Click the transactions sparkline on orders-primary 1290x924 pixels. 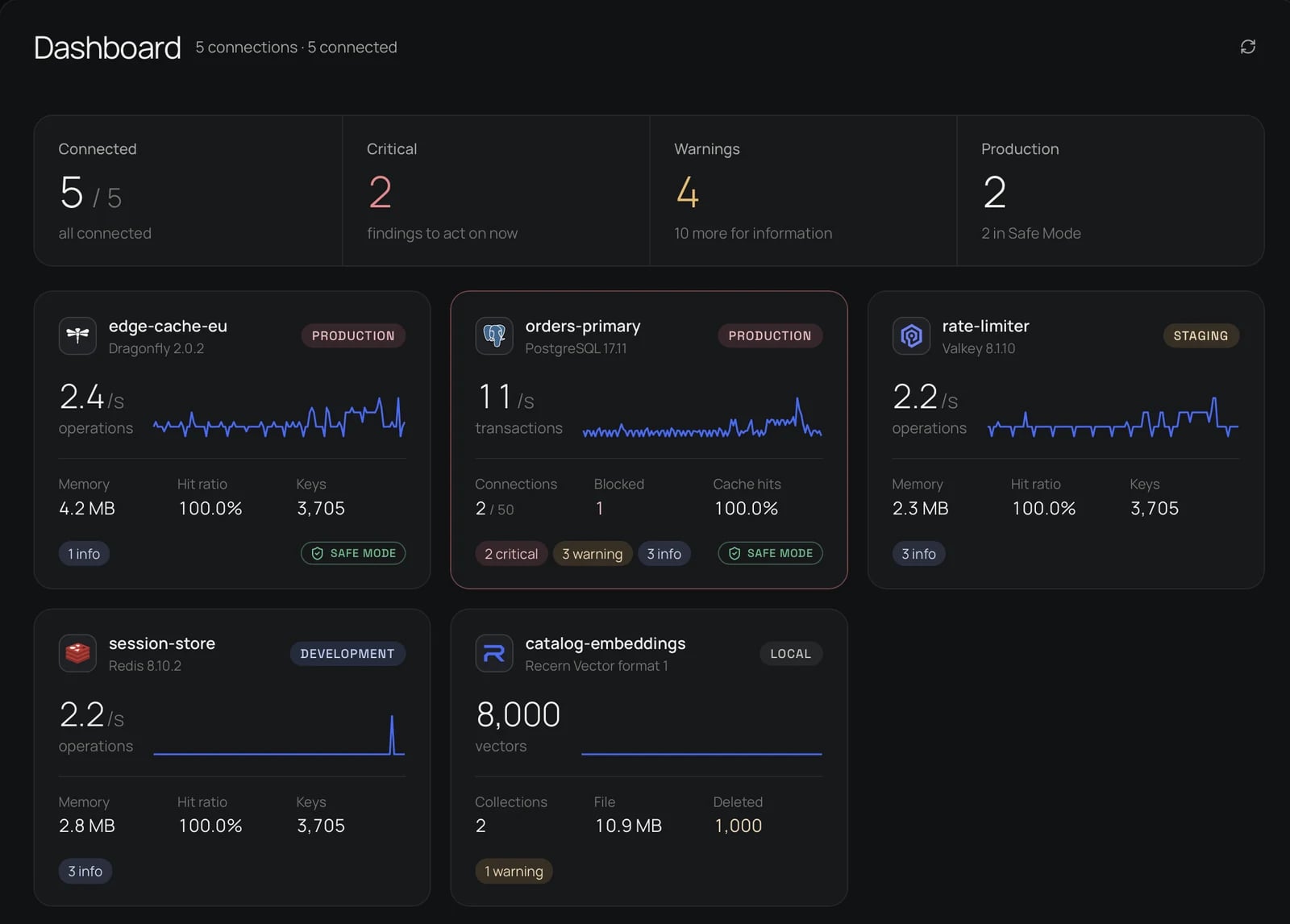[702, 418]
